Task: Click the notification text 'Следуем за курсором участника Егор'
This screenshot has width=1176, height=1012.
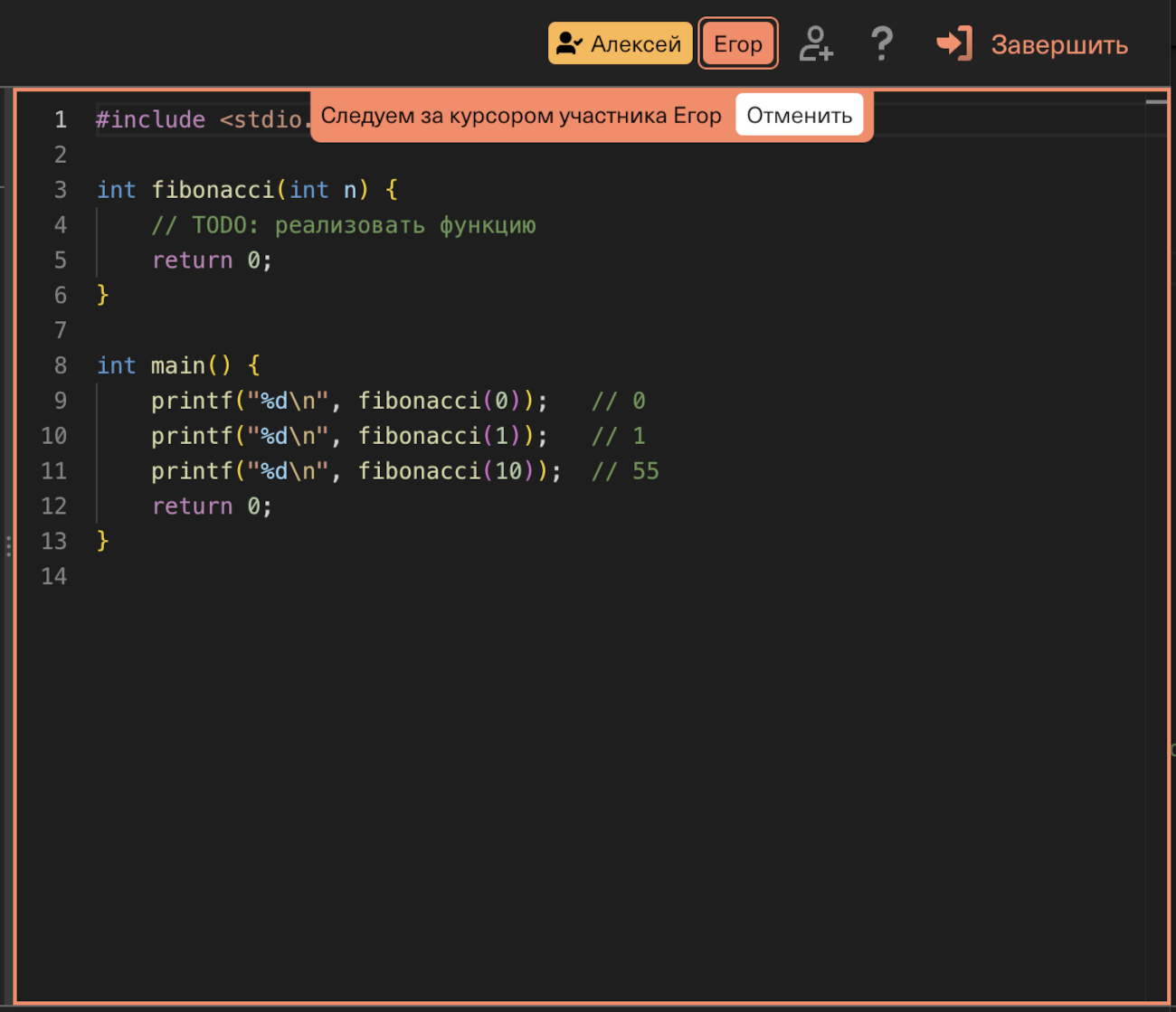Action: click(521, 115)
